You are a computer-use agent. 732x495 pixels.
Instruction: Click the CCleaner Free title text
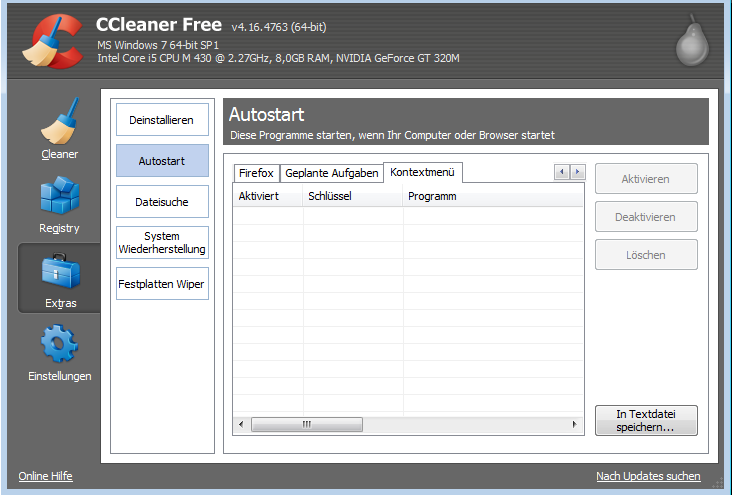(x=159, y=24)
